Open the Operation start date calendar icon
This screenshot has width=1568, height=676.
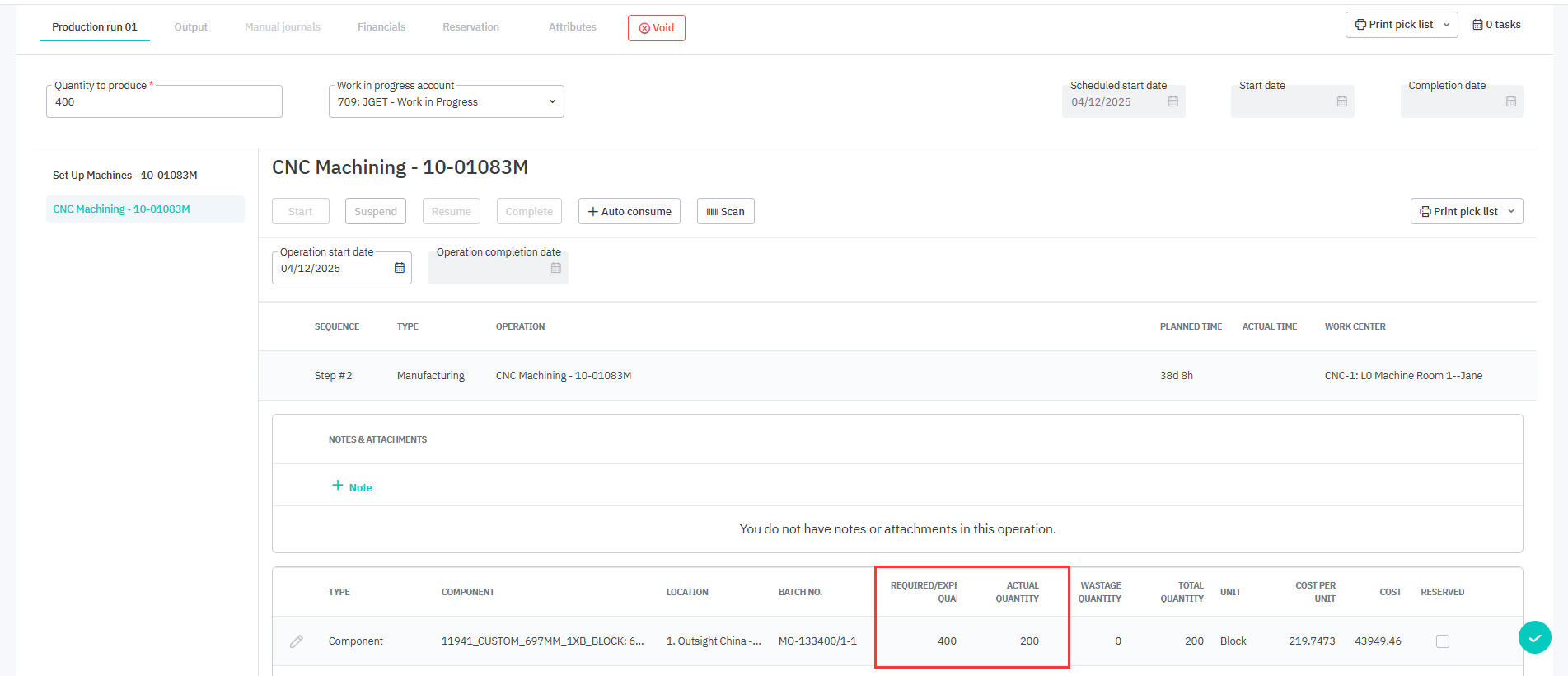(x=400, y=268)
